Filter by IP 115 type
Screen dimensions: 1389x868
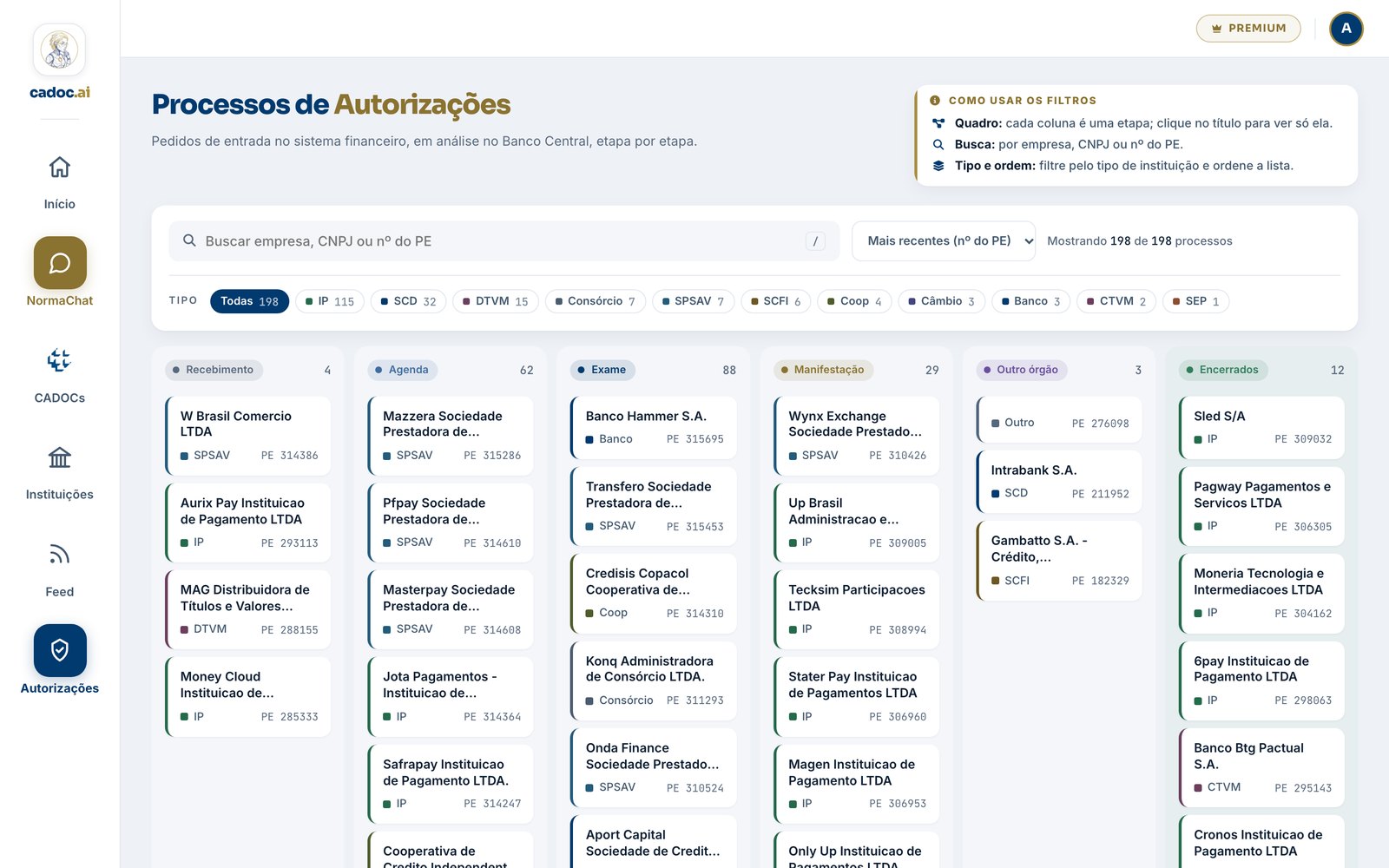[x=330, y=301]
